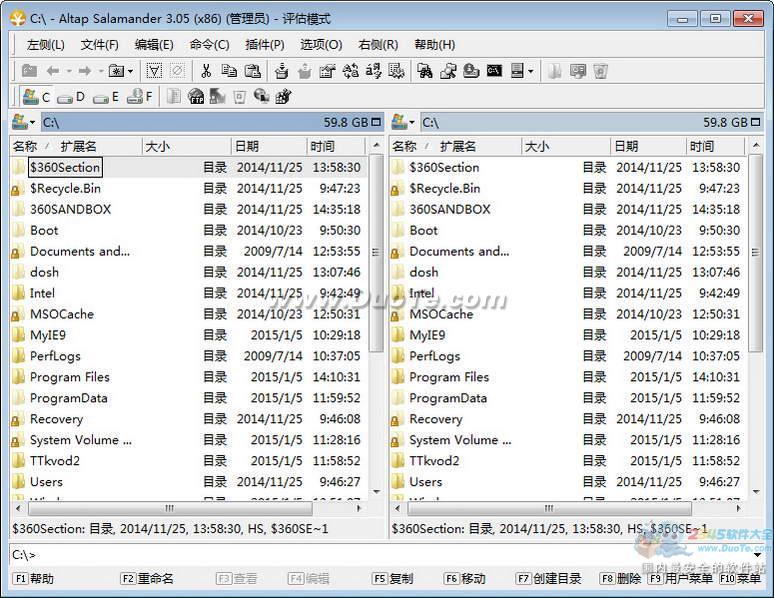Screen dimensions: 774x598
Task: Click the Unpack archive icon
Action: [x=305, y=71]
